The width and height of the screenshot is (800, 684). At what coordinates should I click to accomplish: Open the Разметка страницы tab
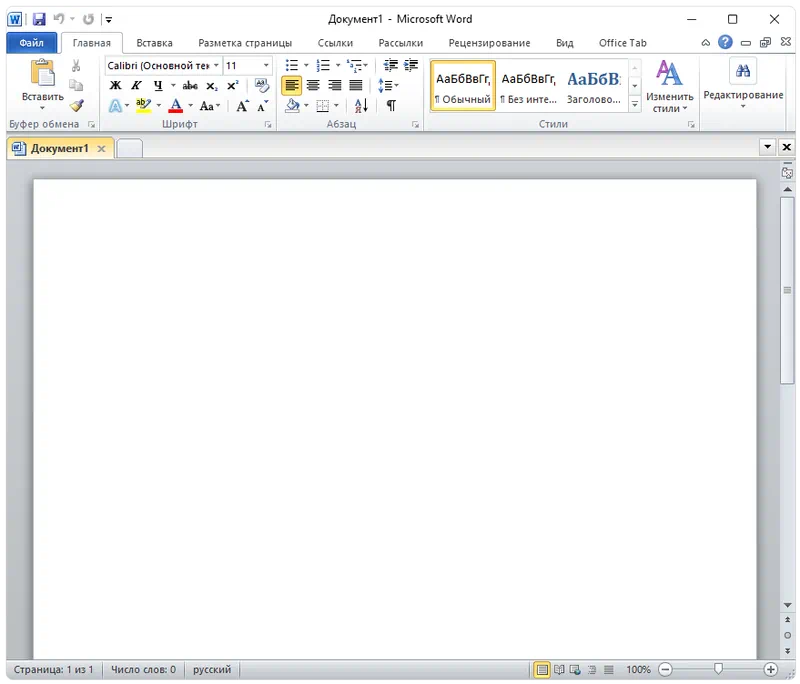click(x=245, y=43)
